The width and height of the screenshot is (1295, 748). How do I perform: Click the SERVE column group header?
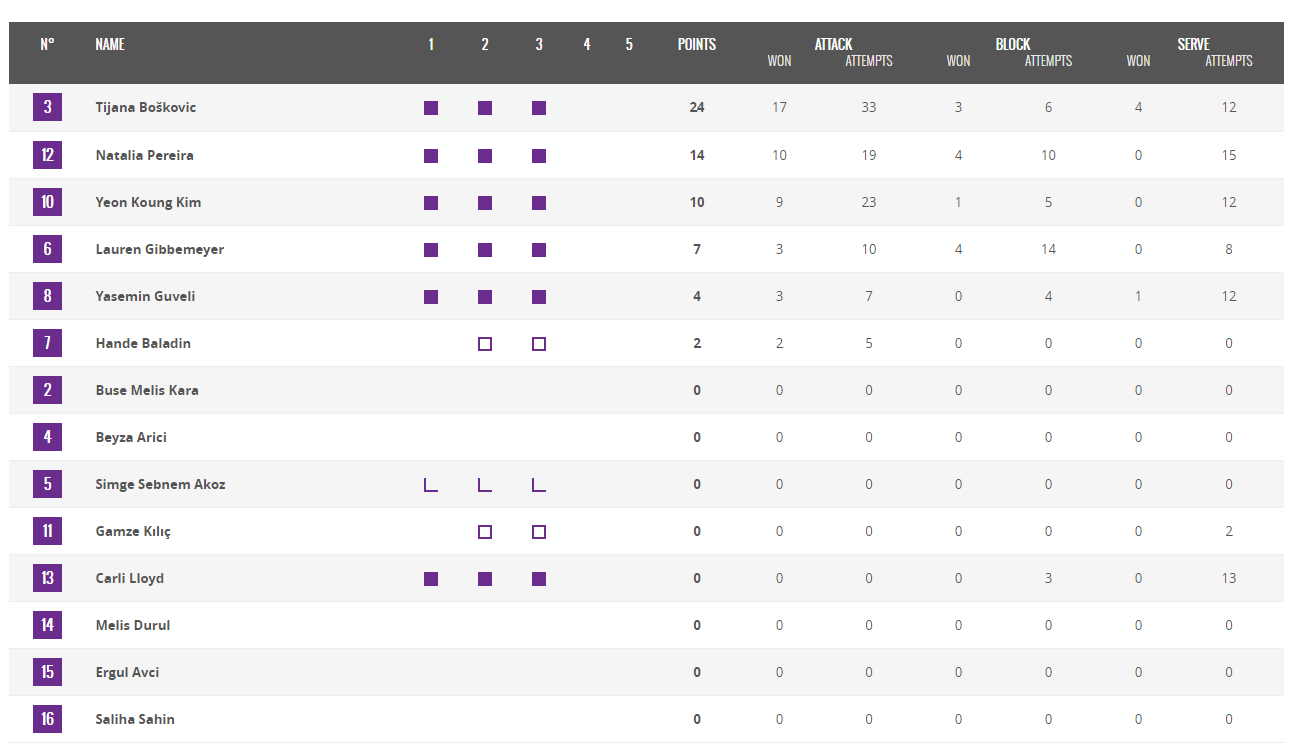point(1193,44)
